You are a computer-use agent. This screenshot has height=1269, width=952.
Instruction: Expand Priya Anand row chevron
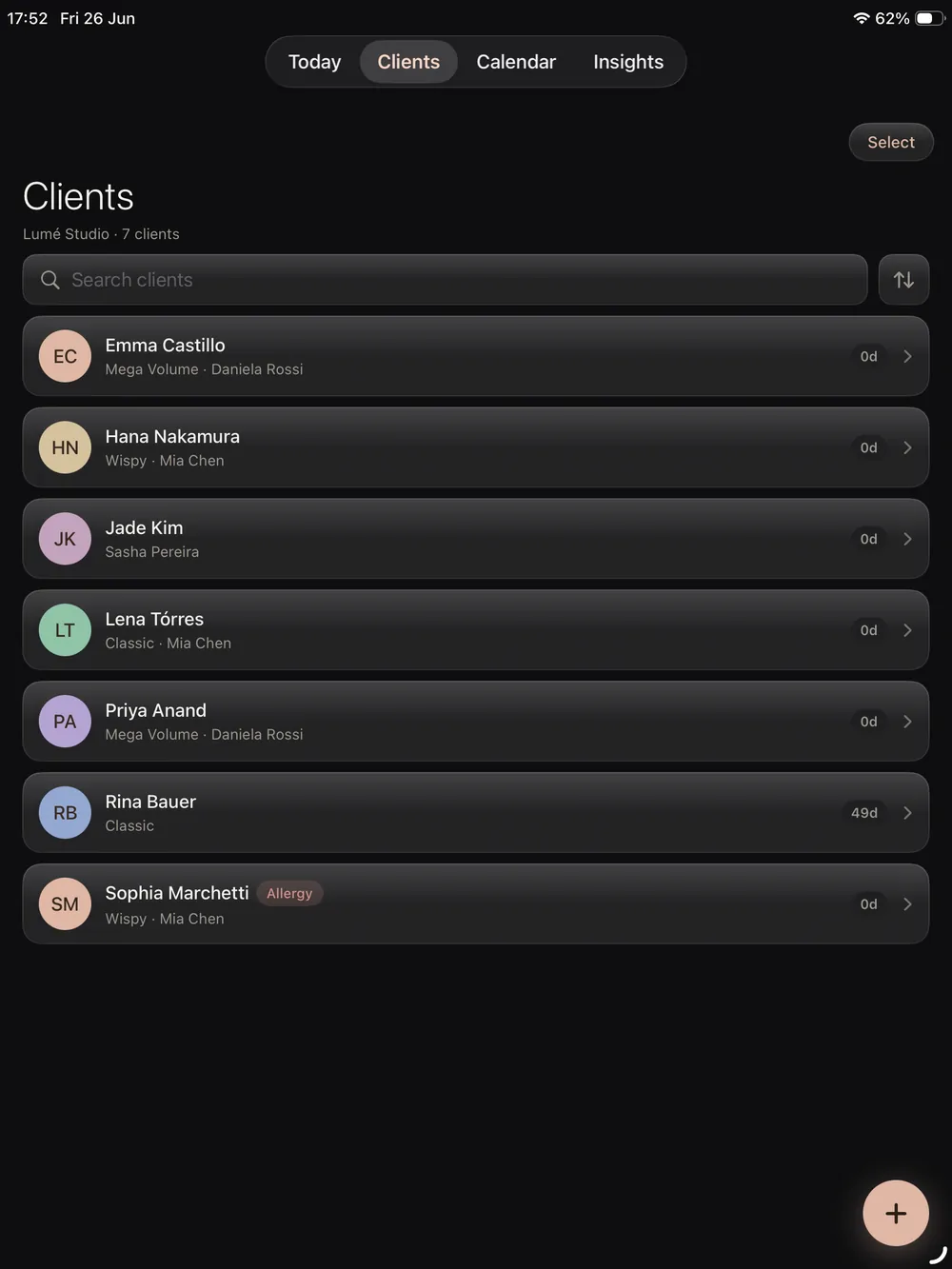tap(907, 722)
